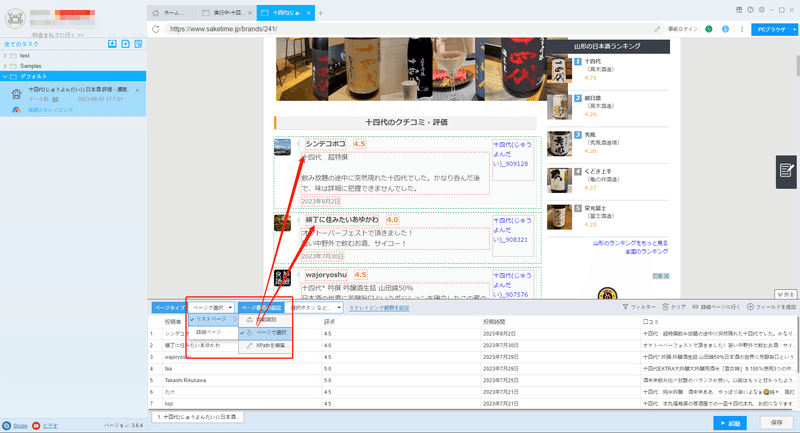Screen dimensions: 800x433
Task: Click the 高速スクレイピング link
Action: [x=50, y=110]
